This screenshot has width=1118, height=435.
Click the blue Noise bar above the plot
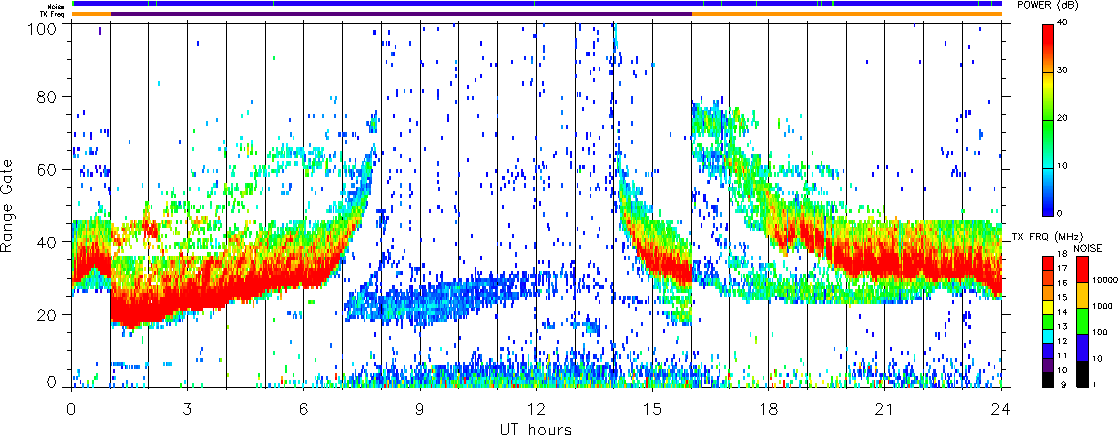(537, 4)
